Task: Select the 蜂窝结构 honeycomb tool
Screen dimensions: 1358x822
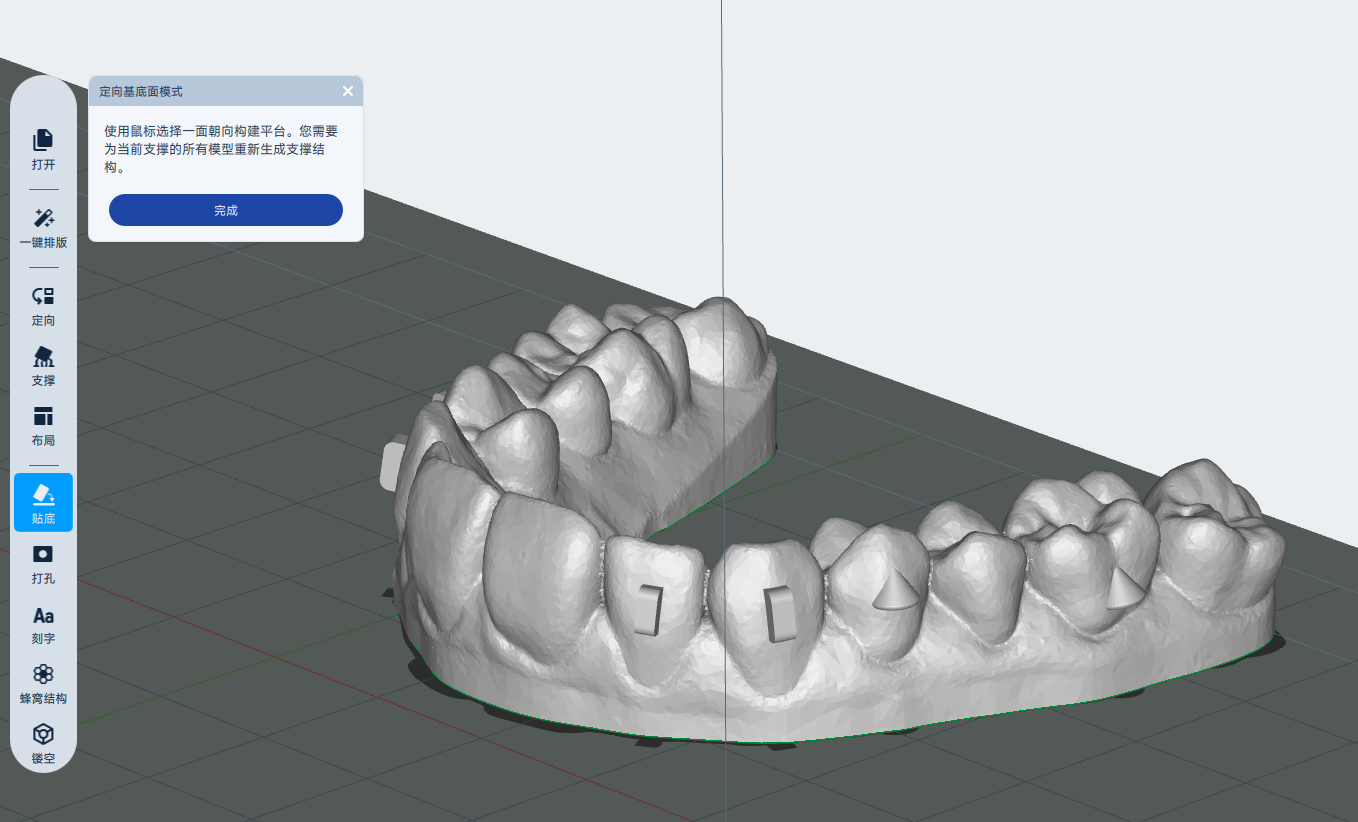Action: point(43,684)
